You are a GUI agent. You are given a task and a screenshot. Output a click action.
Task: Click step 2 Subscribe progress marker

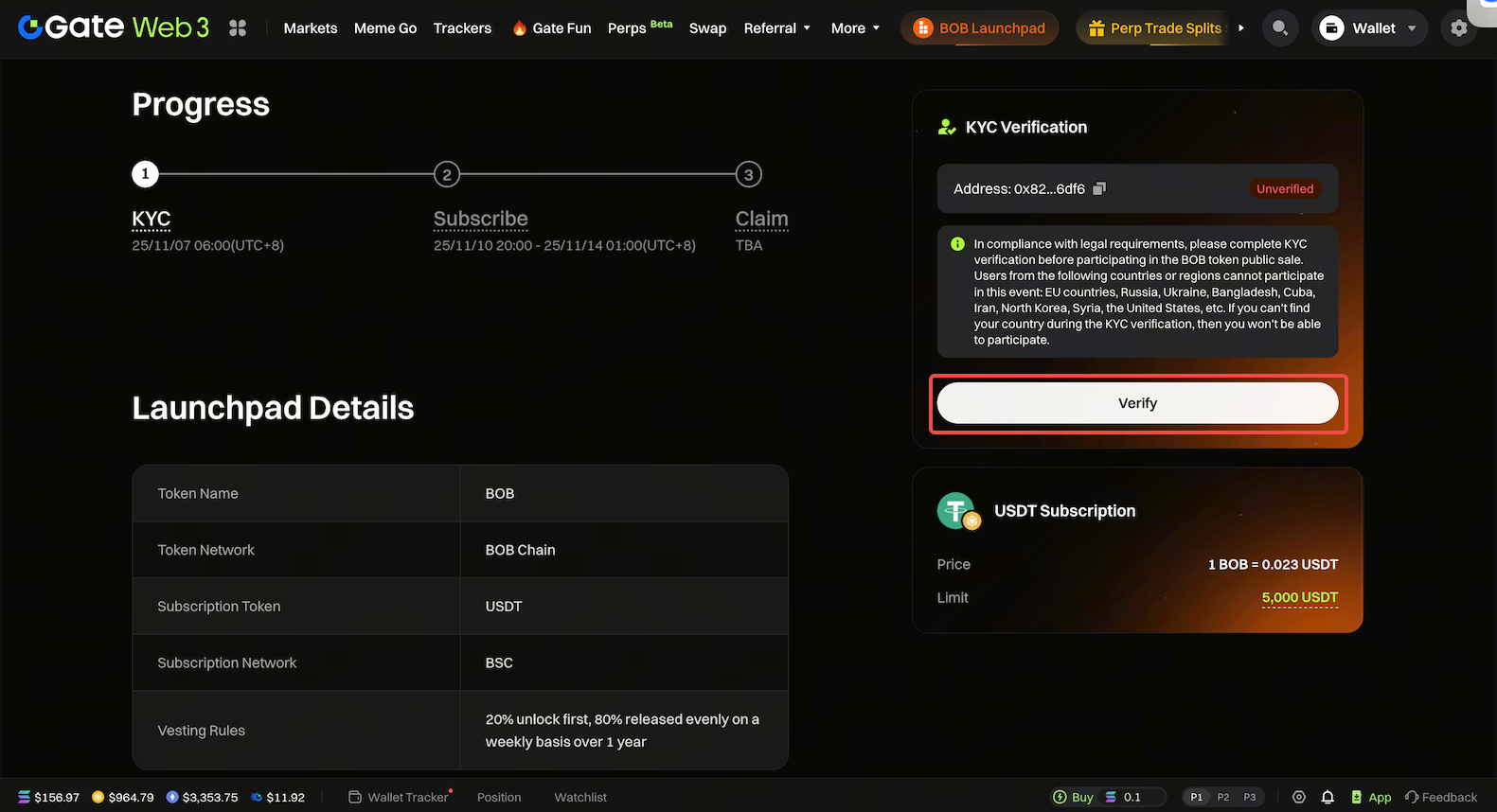tap(447, 174)
